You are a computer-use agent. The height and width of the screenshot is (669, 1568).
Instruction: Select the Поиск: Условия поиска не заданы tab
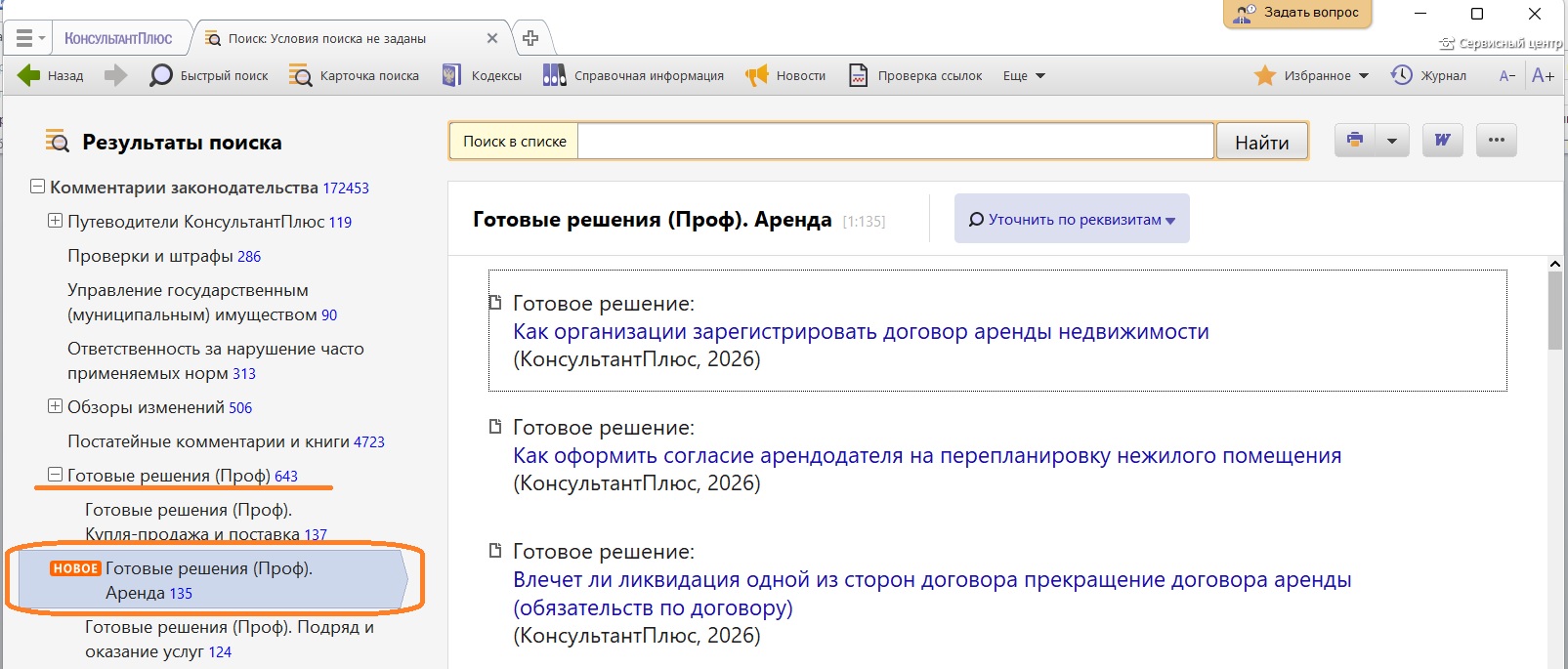pyautogui.click(x=327, y=38)
